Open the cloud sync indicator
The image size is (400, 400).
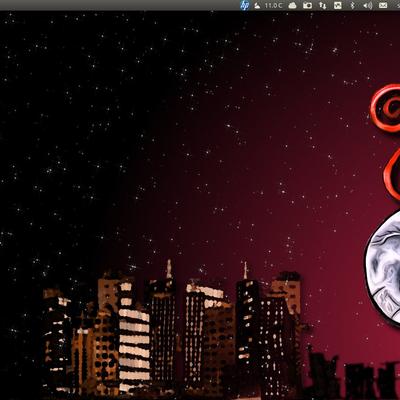click(x=292, y=6)
